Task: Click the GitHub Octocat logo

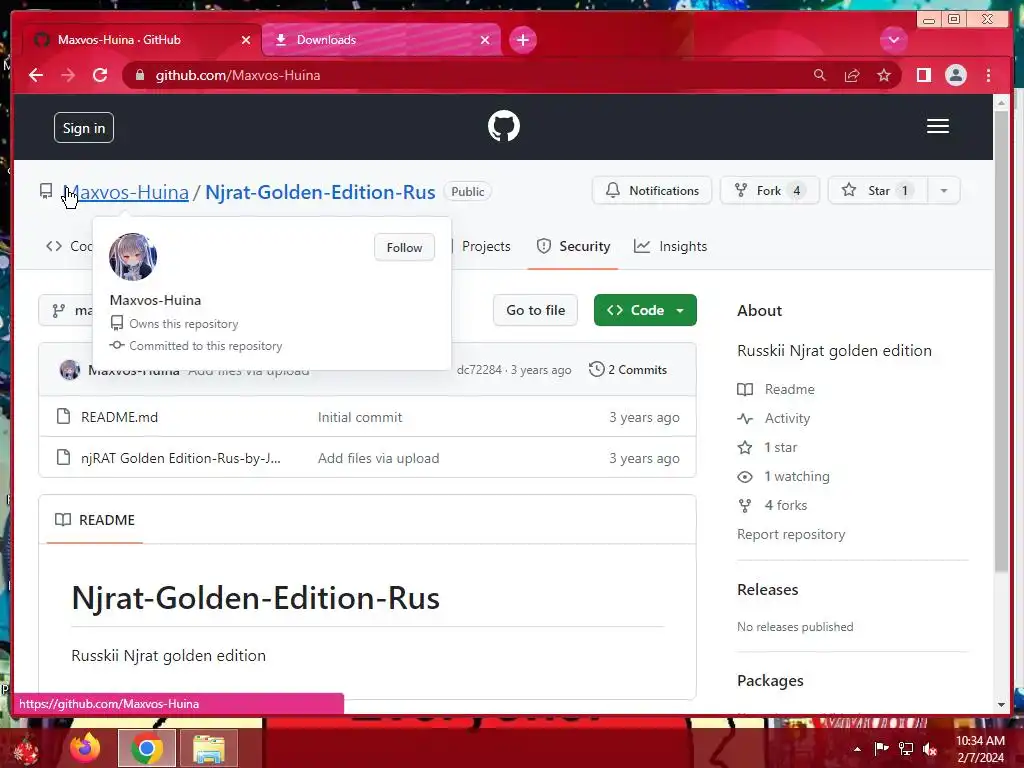Action: (x=504, y=126)
